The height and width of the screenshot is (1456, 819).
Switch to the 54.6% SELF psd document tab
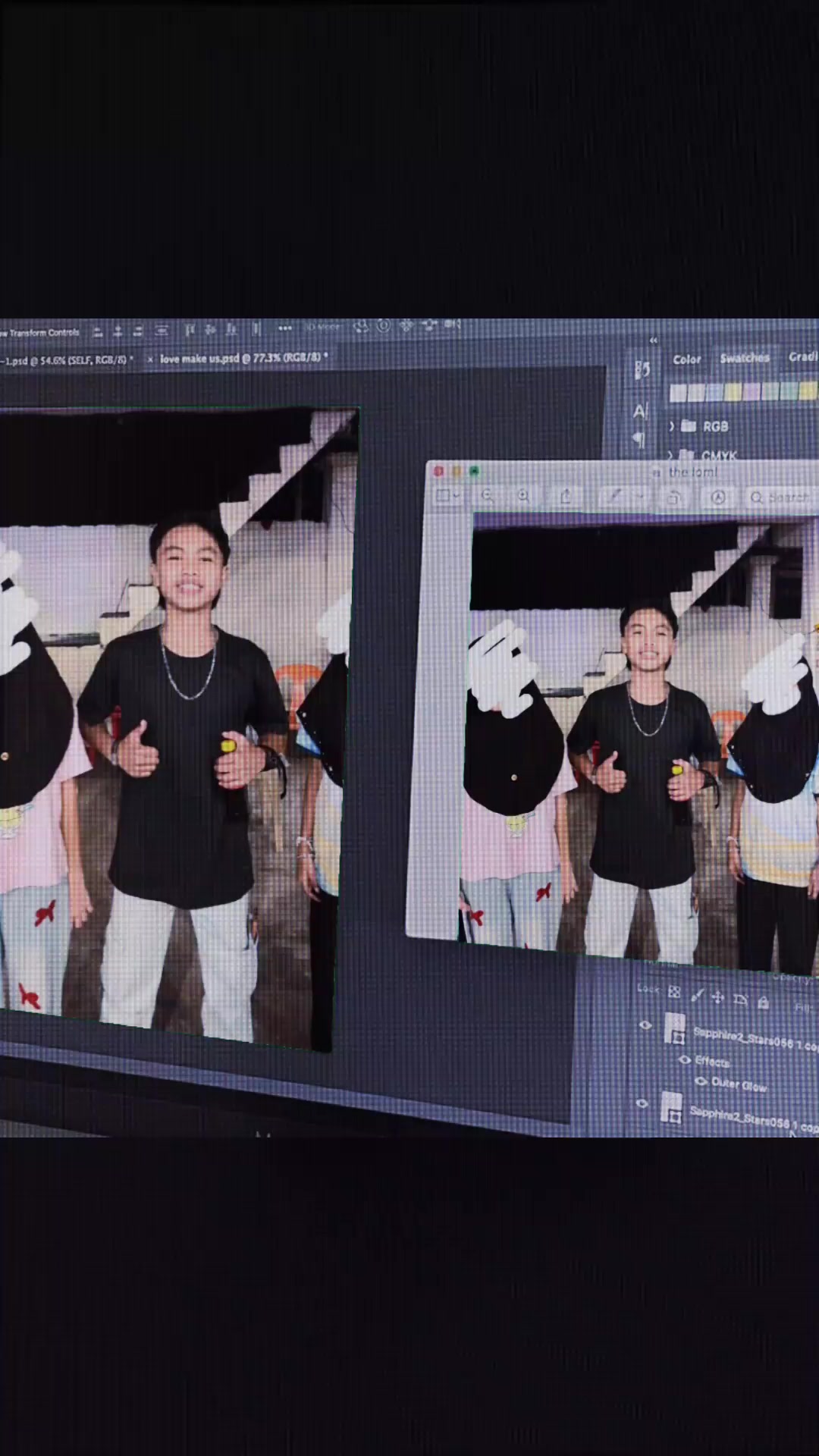[67, 360]
